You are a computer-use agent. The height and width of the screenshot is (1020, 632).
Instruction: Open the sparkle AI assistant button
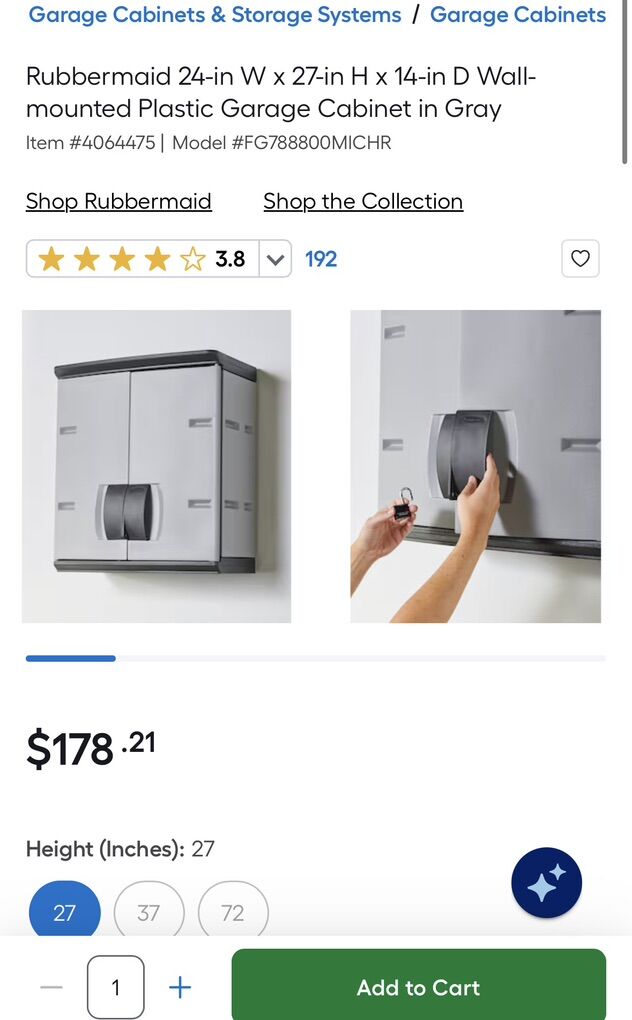click(546, 883)
